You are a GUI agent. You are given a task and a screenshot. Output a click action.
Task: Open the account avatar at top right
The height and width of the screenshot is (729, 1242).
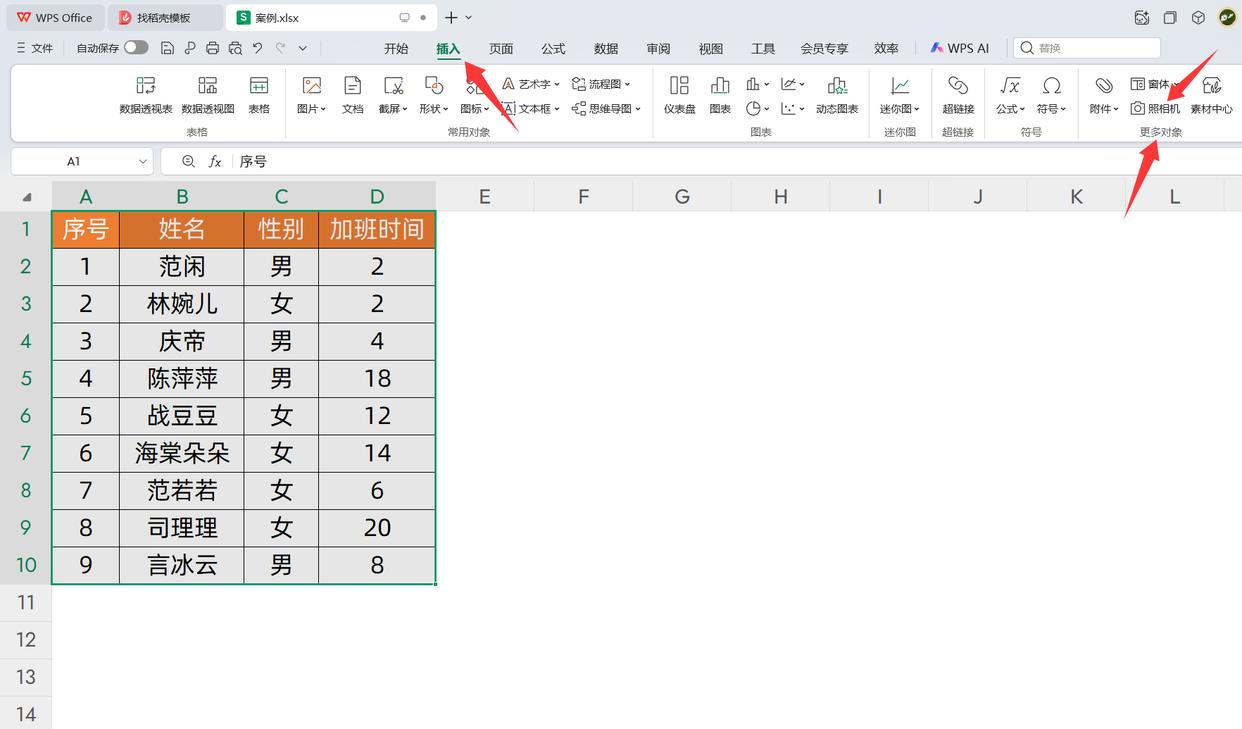[x=1227, y=17]
